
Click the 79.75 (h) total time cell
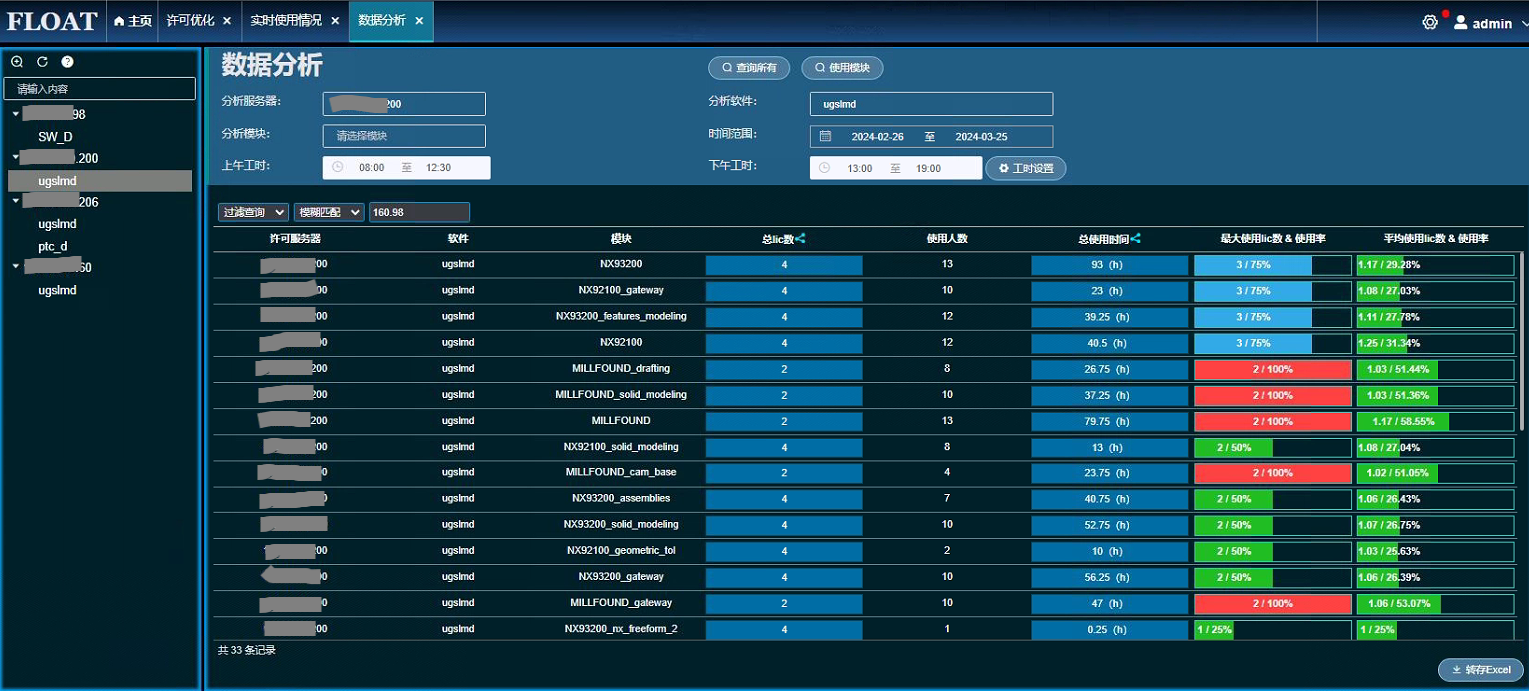[x=1109, y=421]
